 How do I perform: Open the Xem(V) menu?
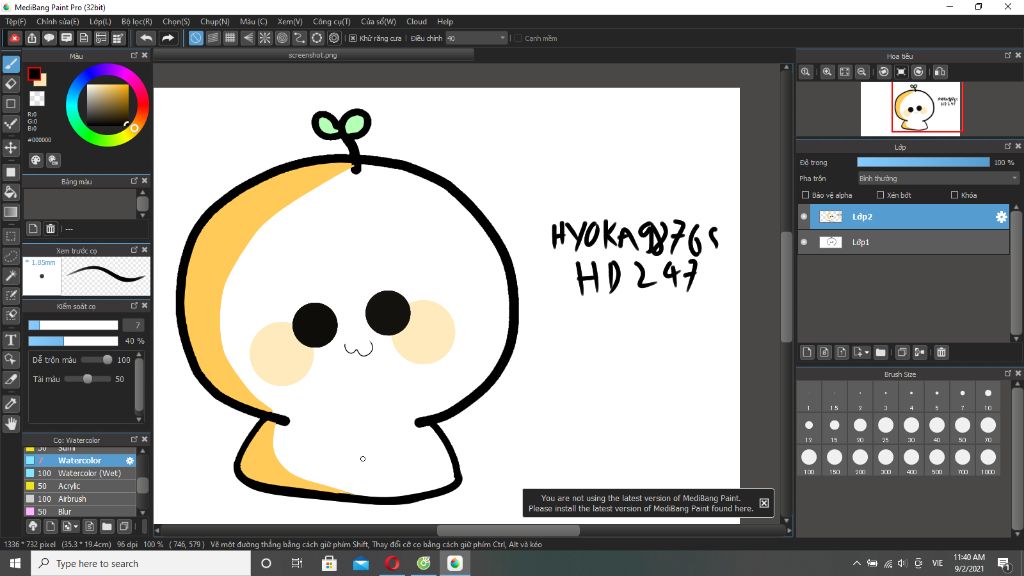tap(290, 21)
